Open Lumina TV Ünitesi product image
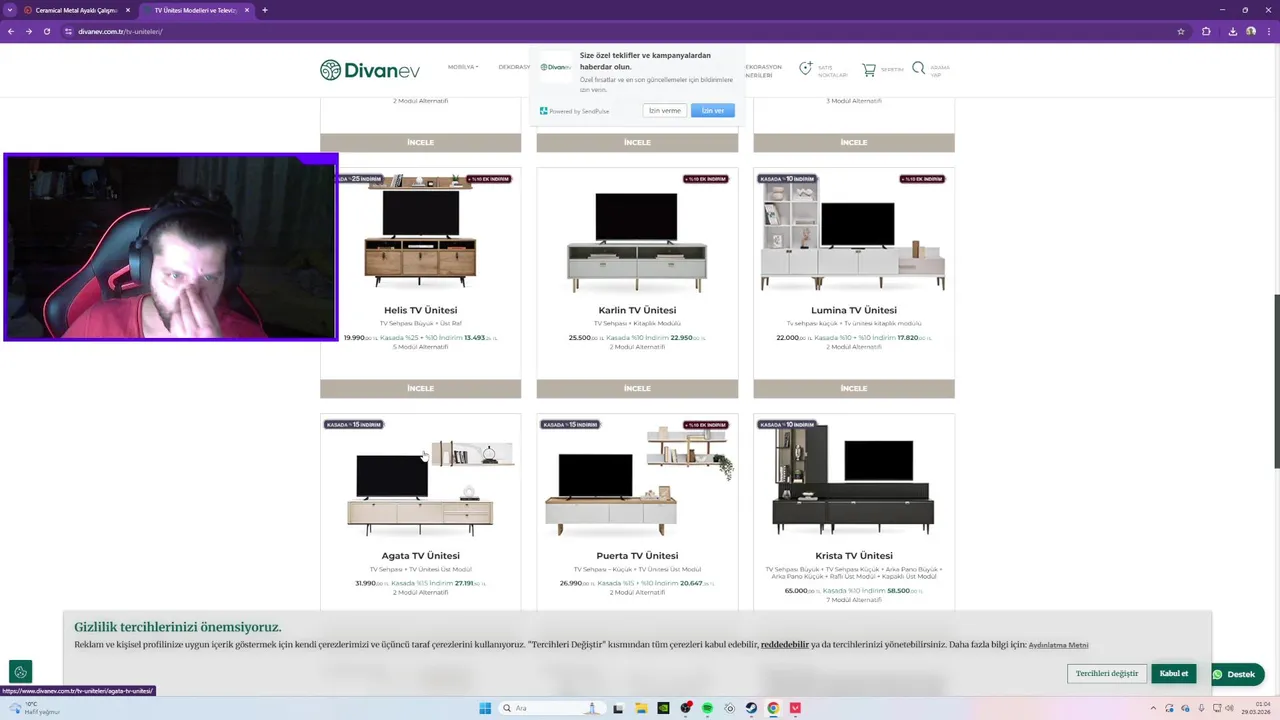The image size is (1280, 720). coord(854,235)
